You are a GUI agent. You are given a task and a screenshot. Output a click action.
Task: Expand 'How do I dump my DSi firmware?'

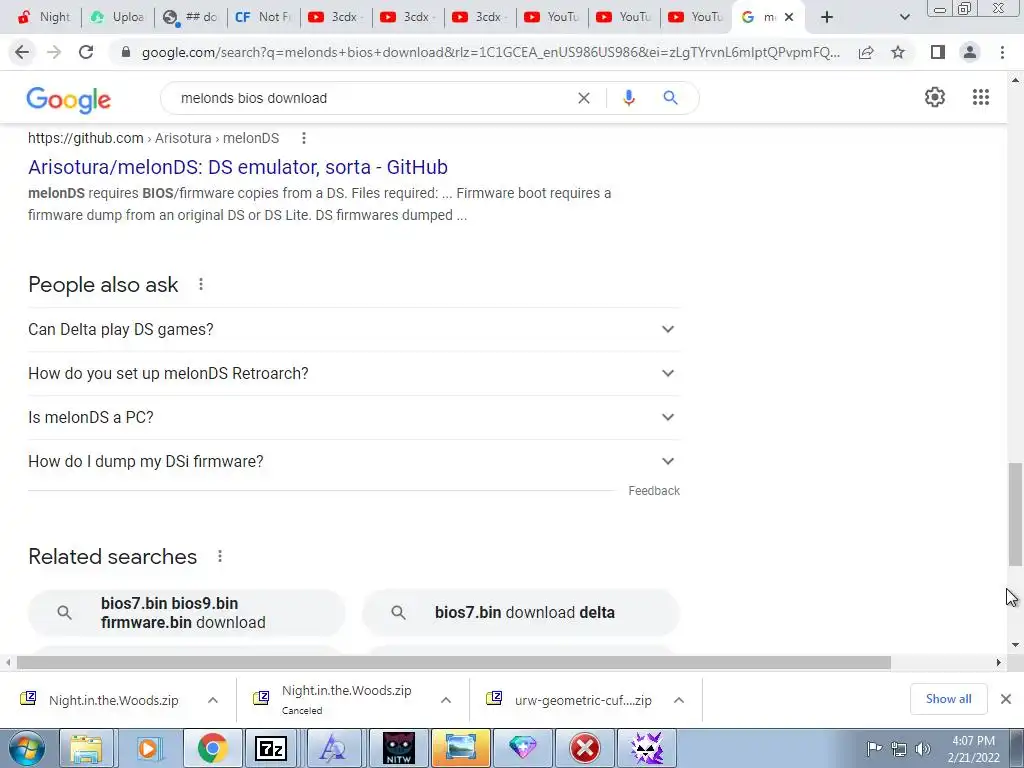coord(353,461)
